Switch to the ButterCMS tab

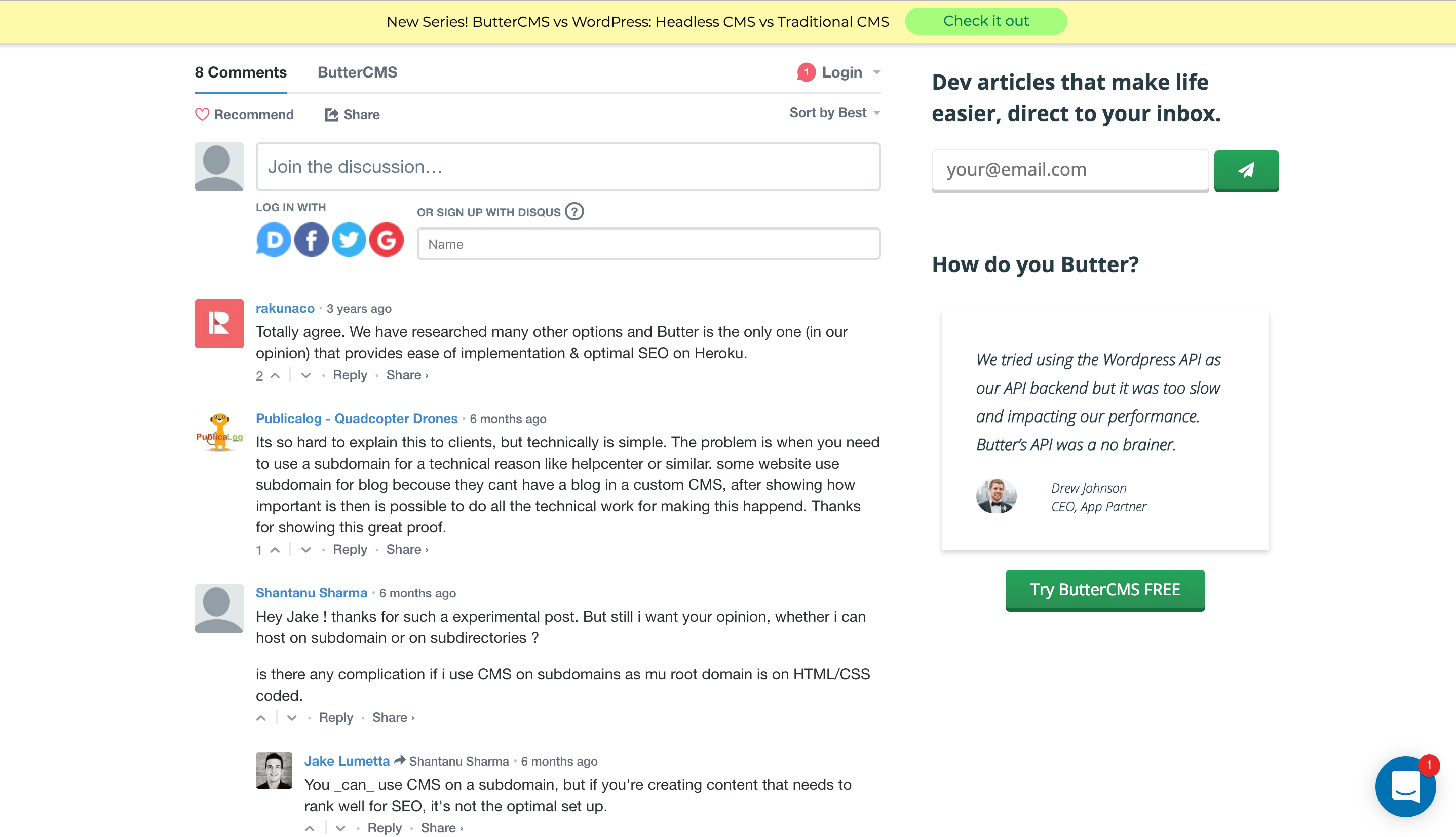357,72
